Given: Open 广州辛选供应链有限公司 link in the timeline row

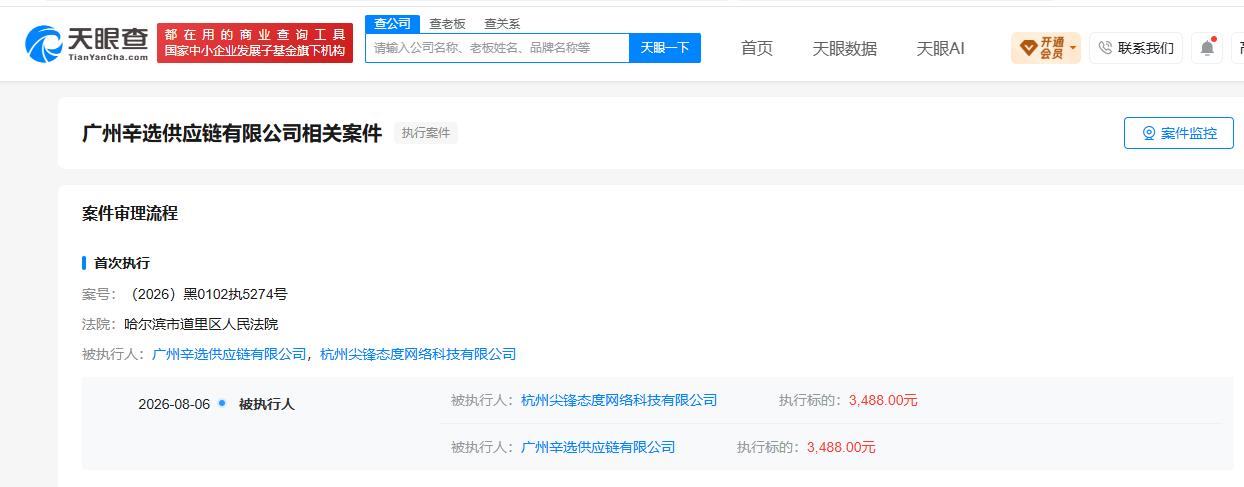Looking at the screenshot, I should point(598,447).
